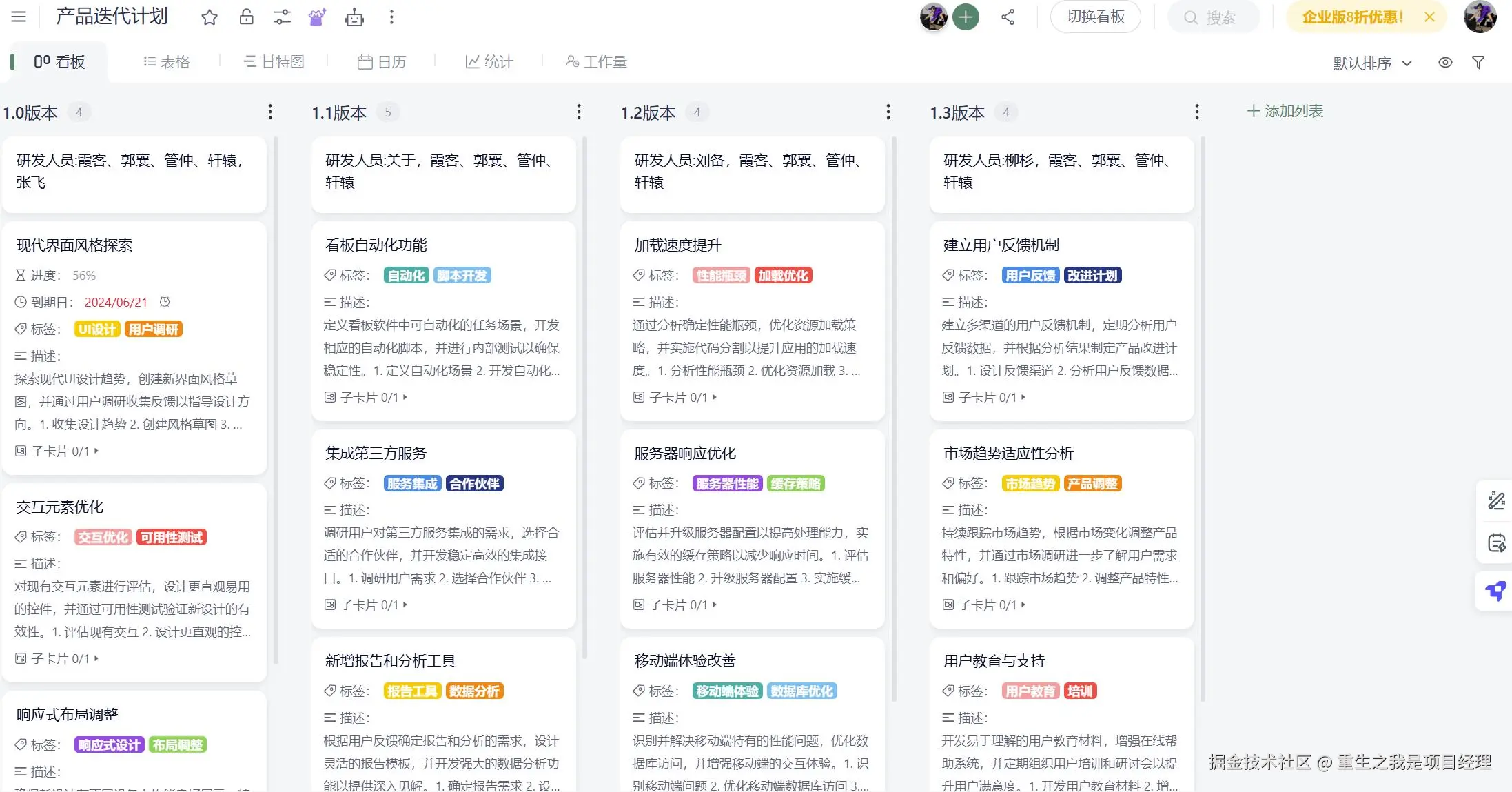
Task: Switch to the 统计 tab
Action: (489, 62)
